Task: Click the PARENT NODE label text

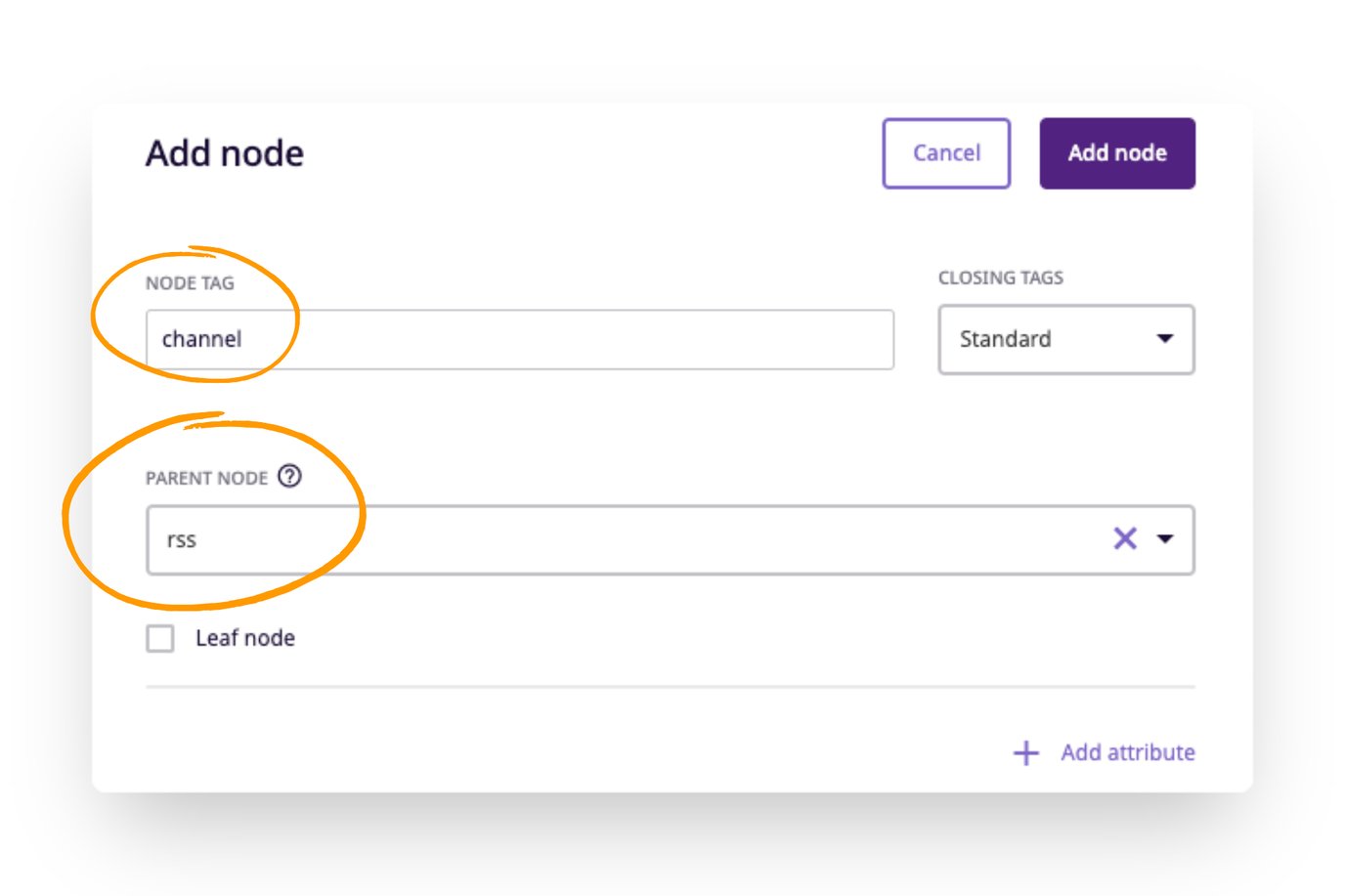Action: [x=206, y=478]
